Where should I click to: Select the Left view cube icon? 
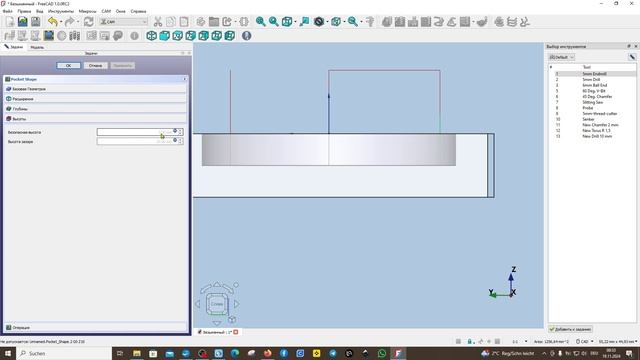click(230, 36)
